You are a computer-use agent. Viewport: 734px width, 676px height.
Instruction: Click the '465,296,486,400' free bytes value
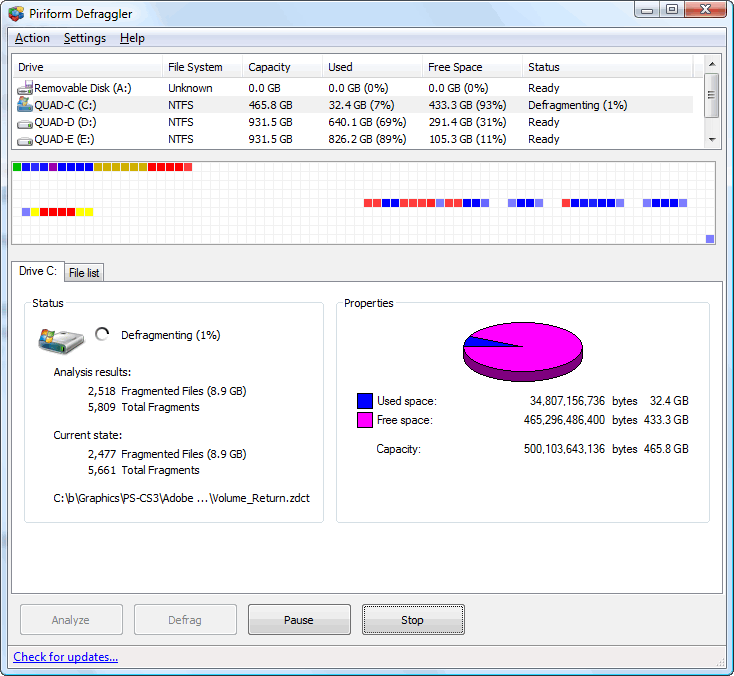(x=564, y=419)
